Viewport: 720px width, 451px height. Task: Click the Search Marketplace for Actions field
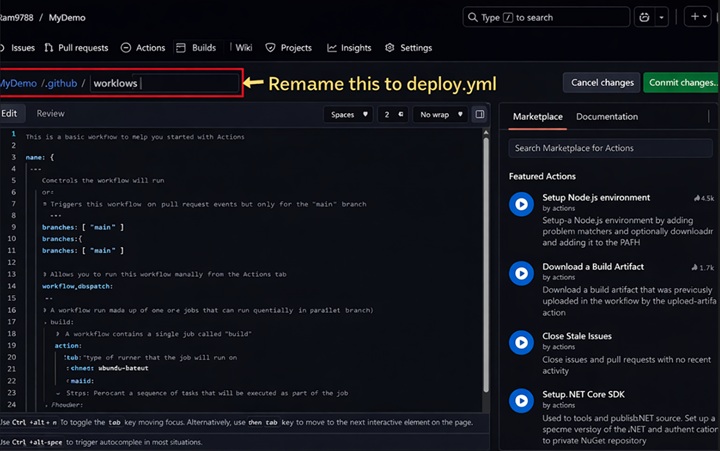coord(610,148)
